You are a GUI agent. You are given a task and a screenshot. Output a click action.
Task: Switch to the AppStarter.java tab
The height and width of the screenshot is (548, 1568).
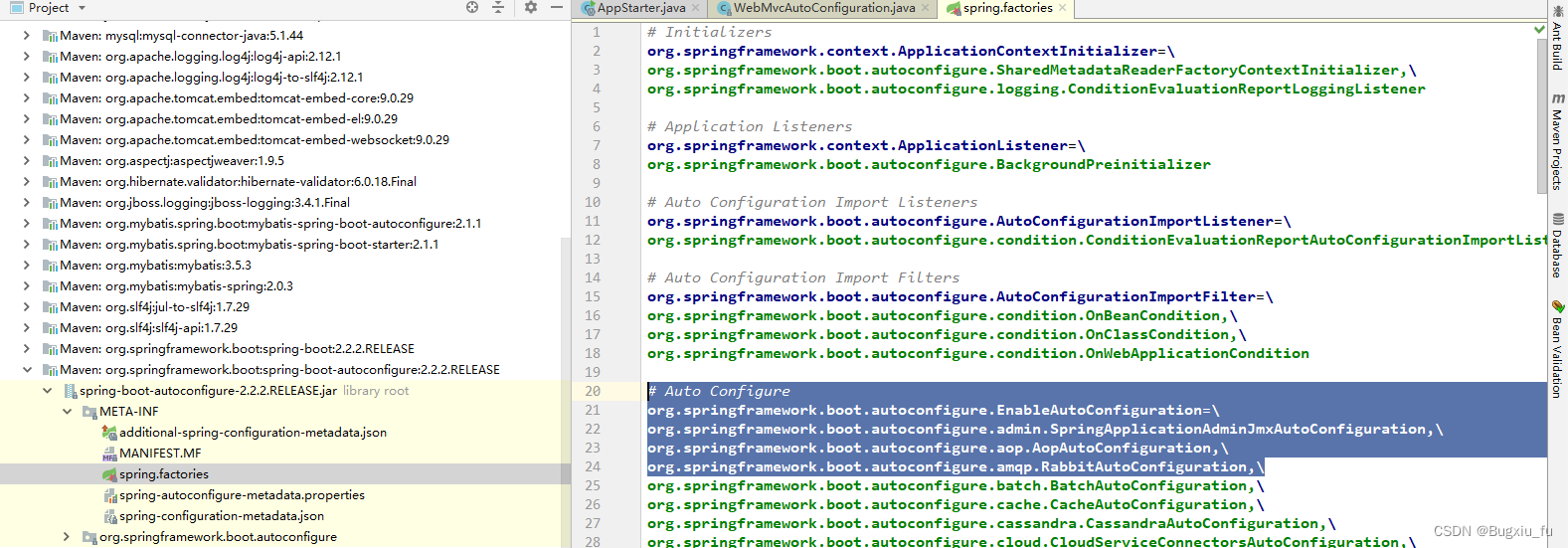click(640, 8)
